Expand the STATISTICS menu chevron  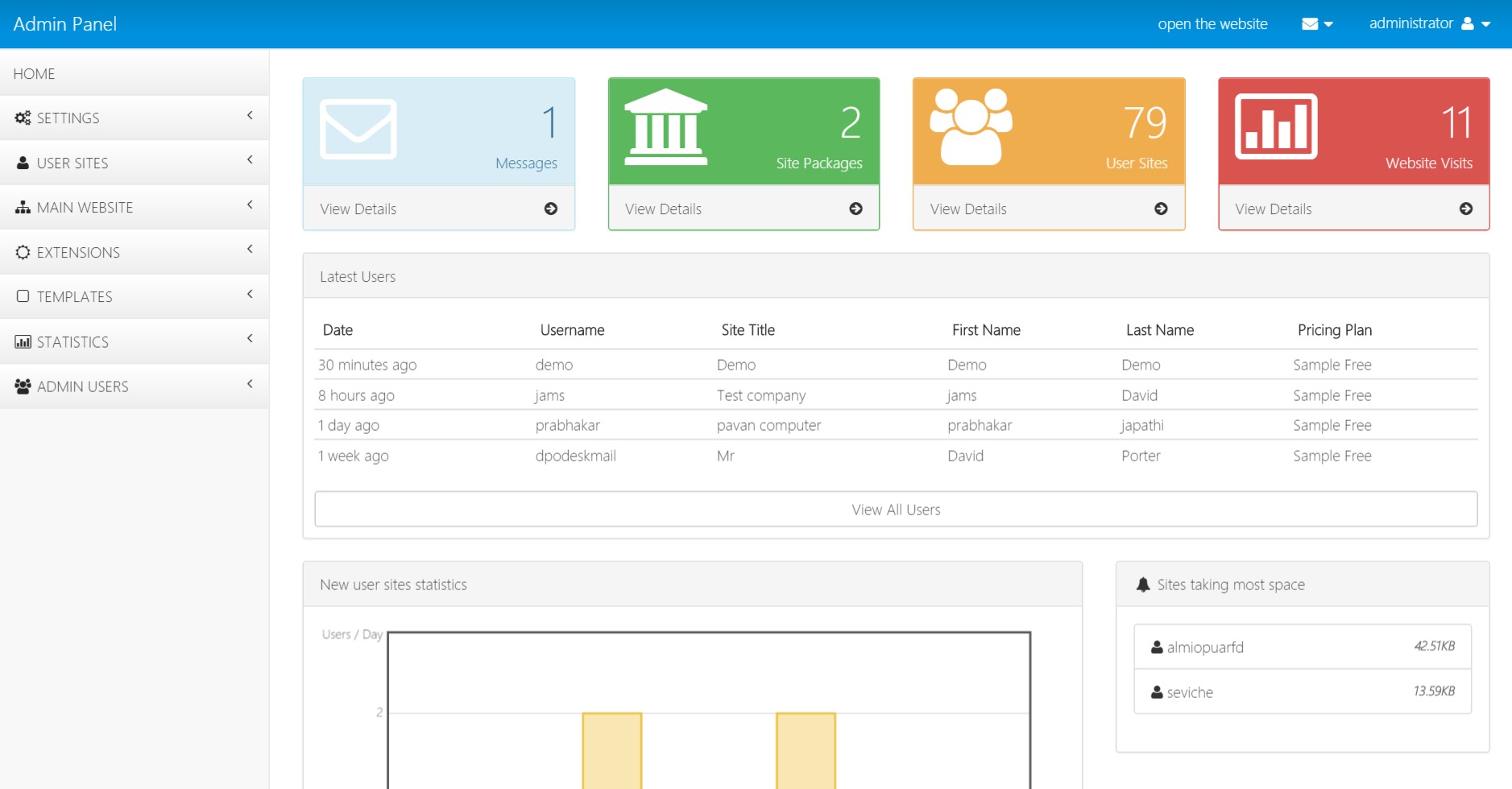click(x=250, y=338)
